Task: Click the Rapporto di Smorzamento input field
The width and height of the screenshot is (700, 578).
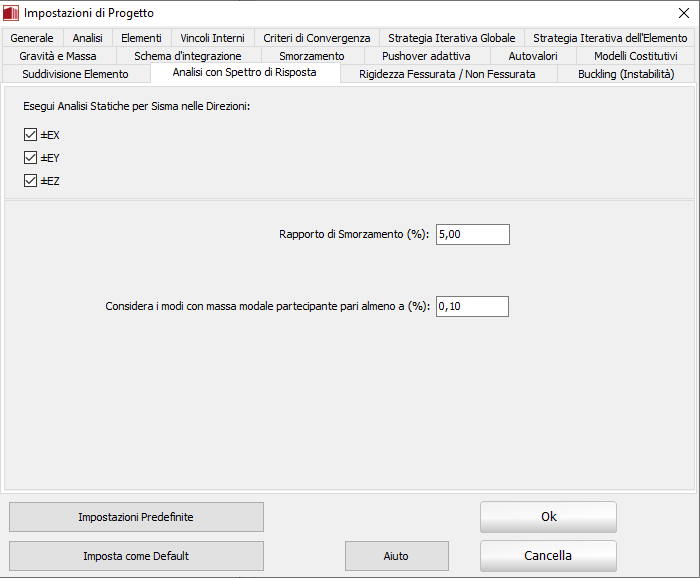Action: [472, 234]
